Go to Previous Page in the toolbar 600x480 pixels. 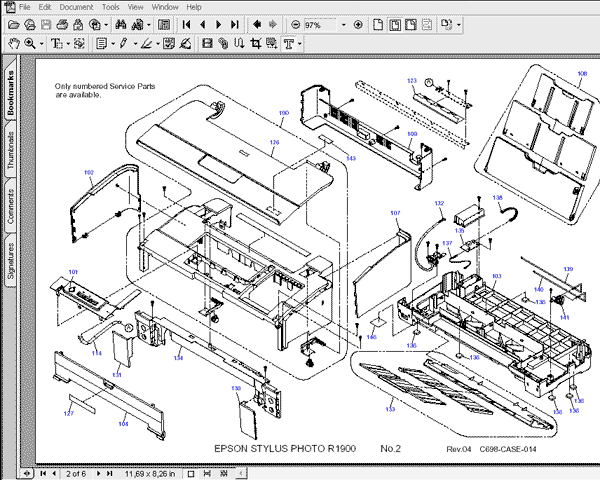pyautogui.click(x=202, y=25)
